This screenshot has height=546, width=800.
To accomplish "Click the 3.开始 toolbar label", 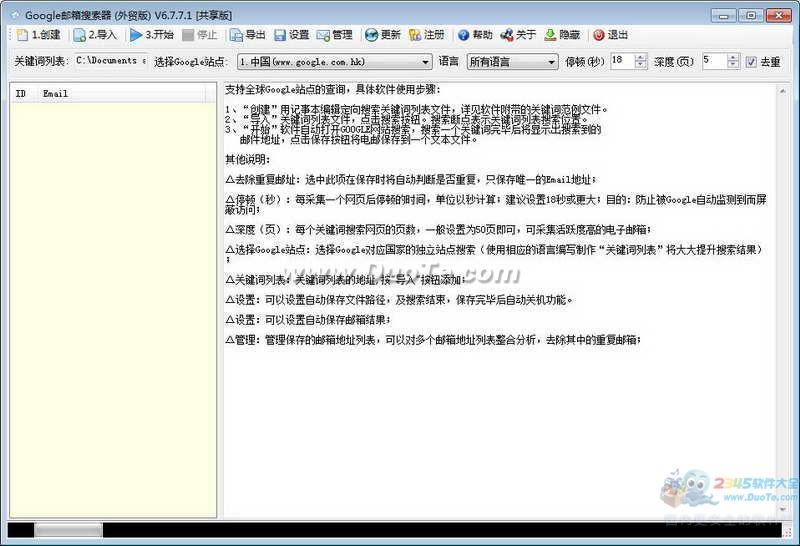I will tap(159, 35).
